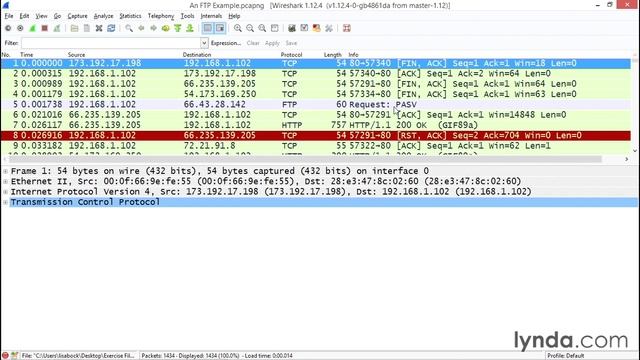Expand Internet Protocol Version 4 node
This screenshot has height=360, width=640.
point(5,191)
